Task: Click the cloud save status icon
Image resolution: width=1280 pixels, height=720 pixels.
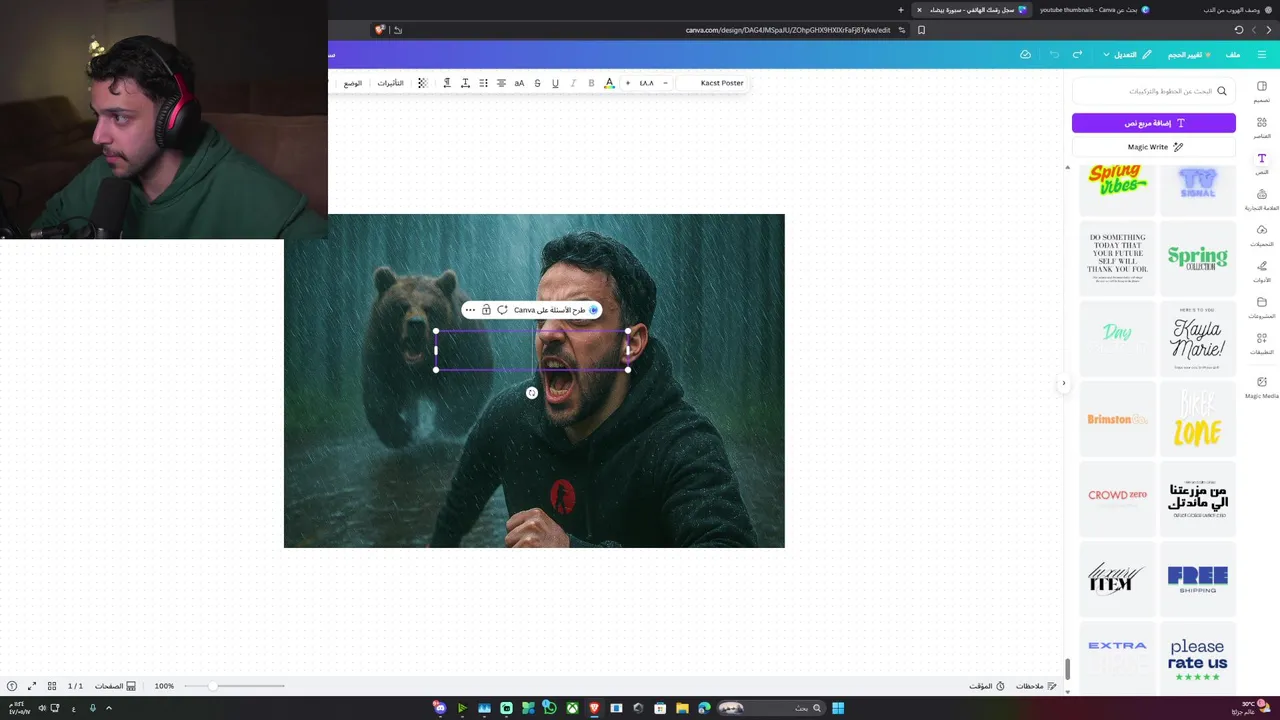Action: [x=1025, y=54]
